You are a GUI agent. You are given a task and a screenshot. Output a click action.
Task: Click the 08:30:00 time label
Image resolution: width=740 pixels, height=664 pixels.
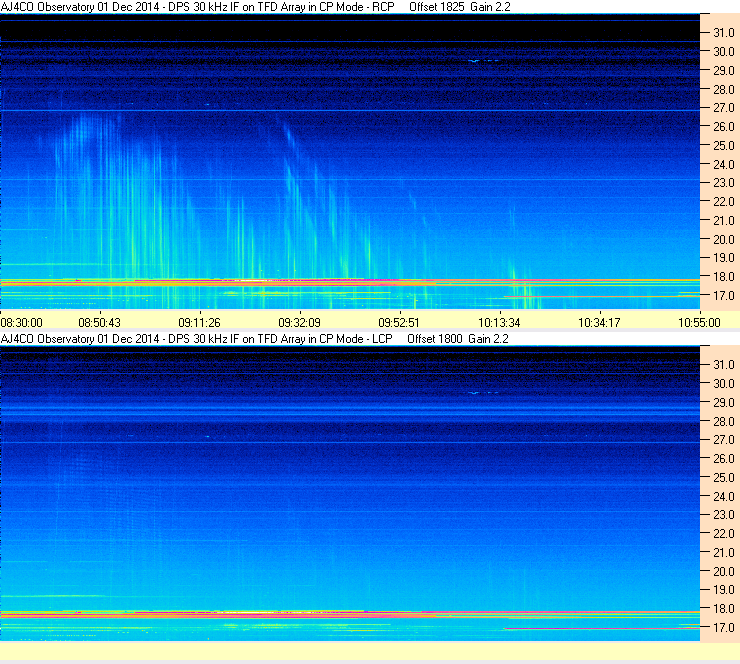click(x=22, y=322)
